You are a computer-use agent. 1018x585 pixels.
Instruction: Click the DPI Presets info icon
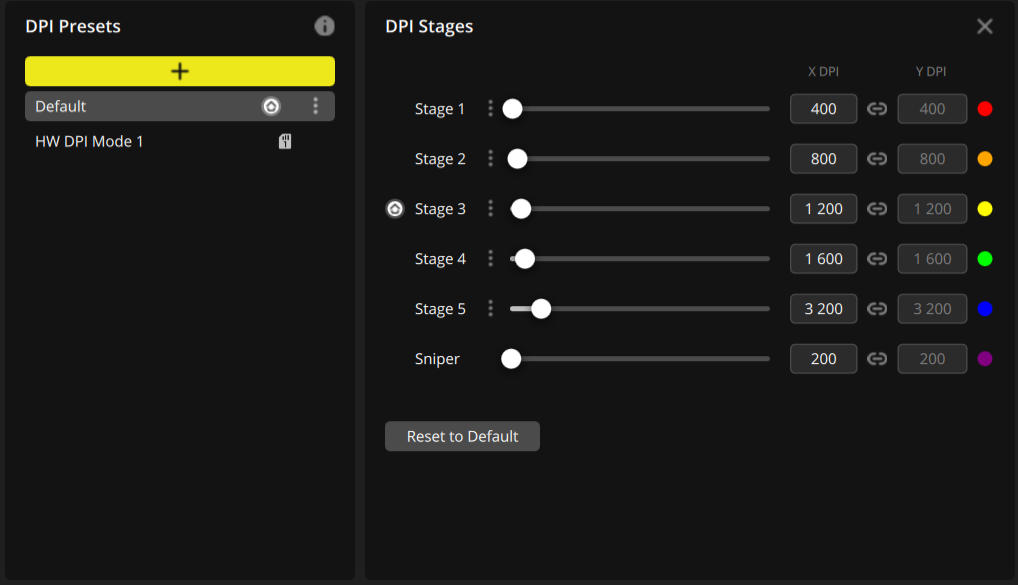click(324, 26)
